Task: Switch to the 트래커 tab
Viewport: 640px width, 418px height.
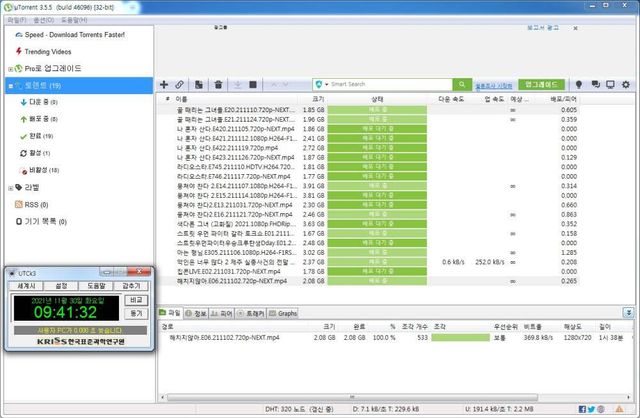Action: (x=250, y=313)
